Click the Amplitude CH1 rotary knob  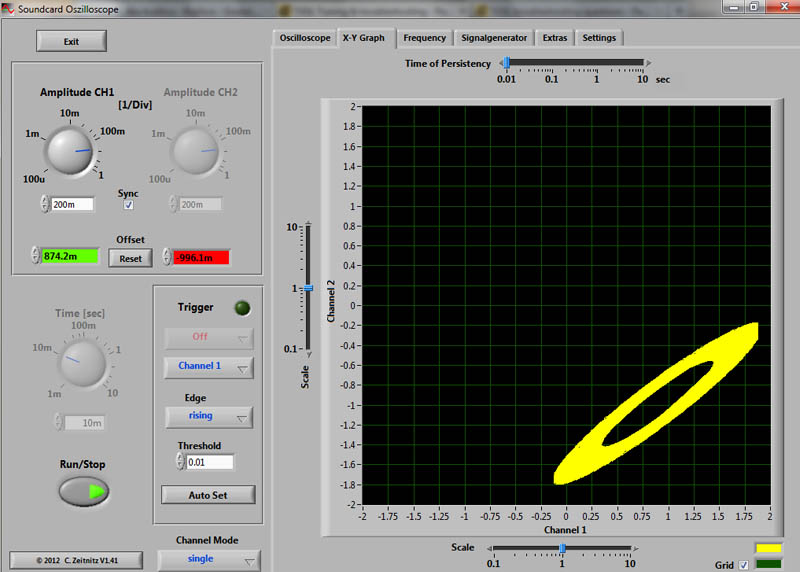click(70, 151)
